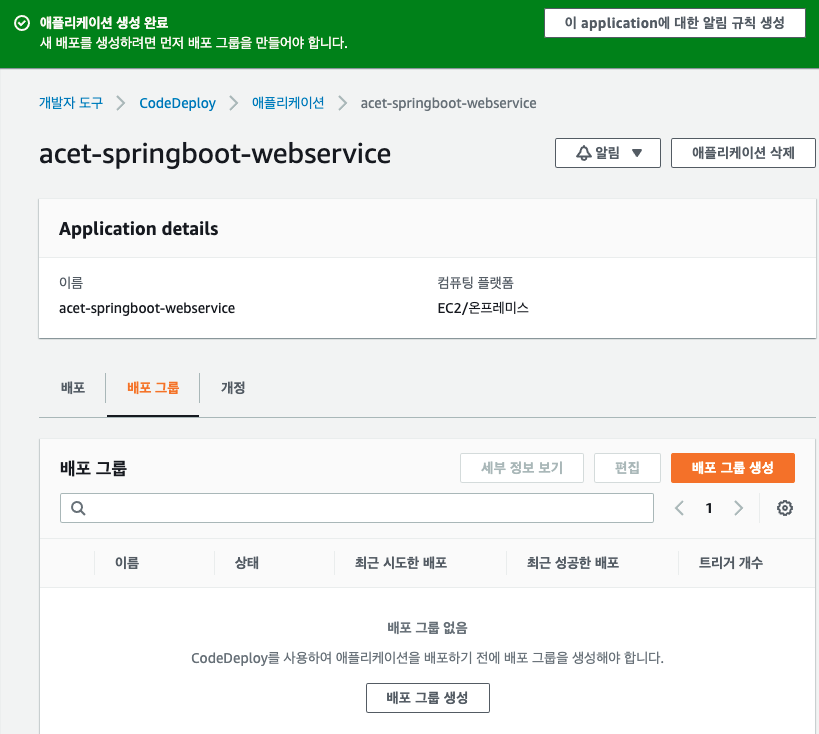819x734 pixels.
Task: Click the table settings gear icon
Action: (x=785, y=508)
